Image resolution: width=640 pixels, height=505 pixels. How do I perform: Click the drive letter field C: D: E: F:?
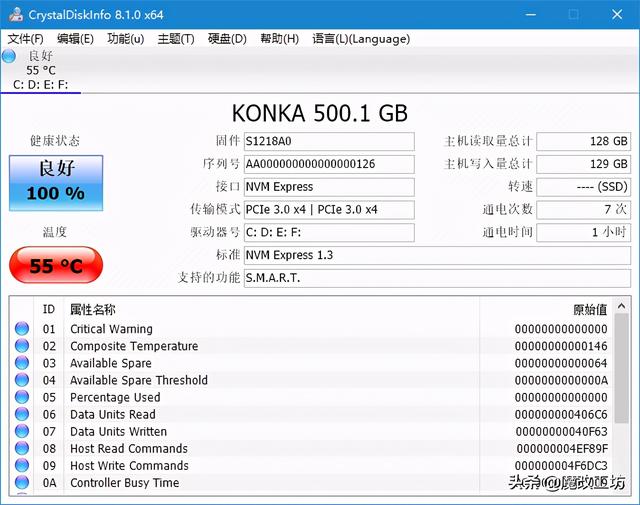(x=329, y=233)
